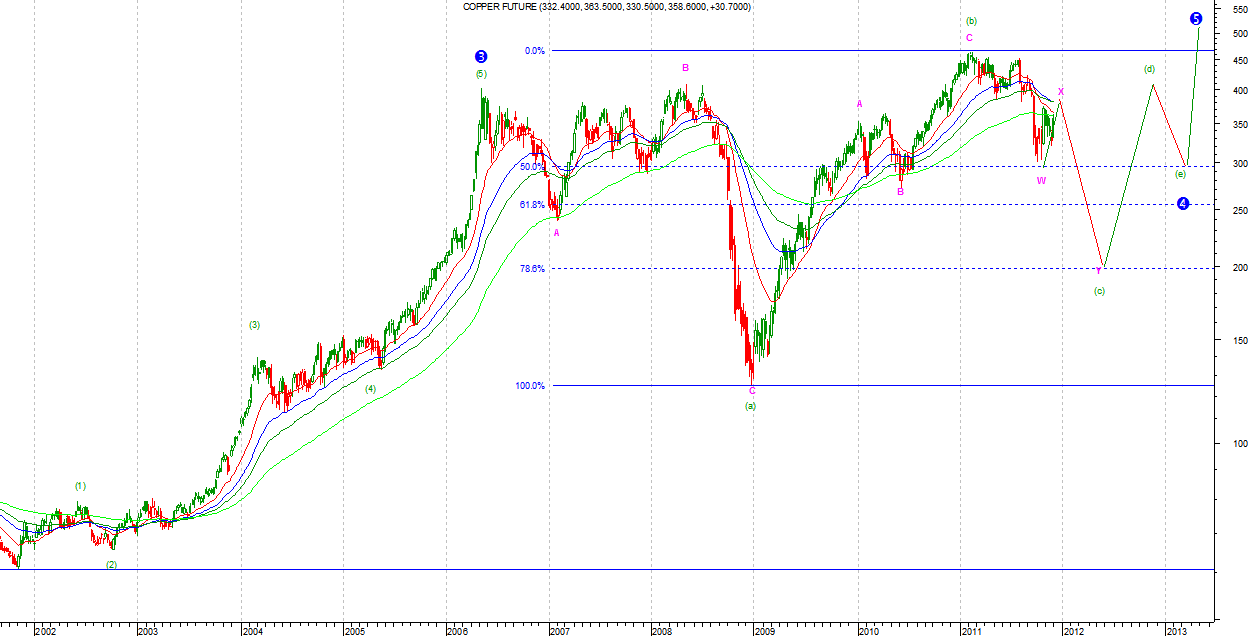Screen dimensions: 1250x636
Task: Select the green (3) wave label
Action: point(254,325)
